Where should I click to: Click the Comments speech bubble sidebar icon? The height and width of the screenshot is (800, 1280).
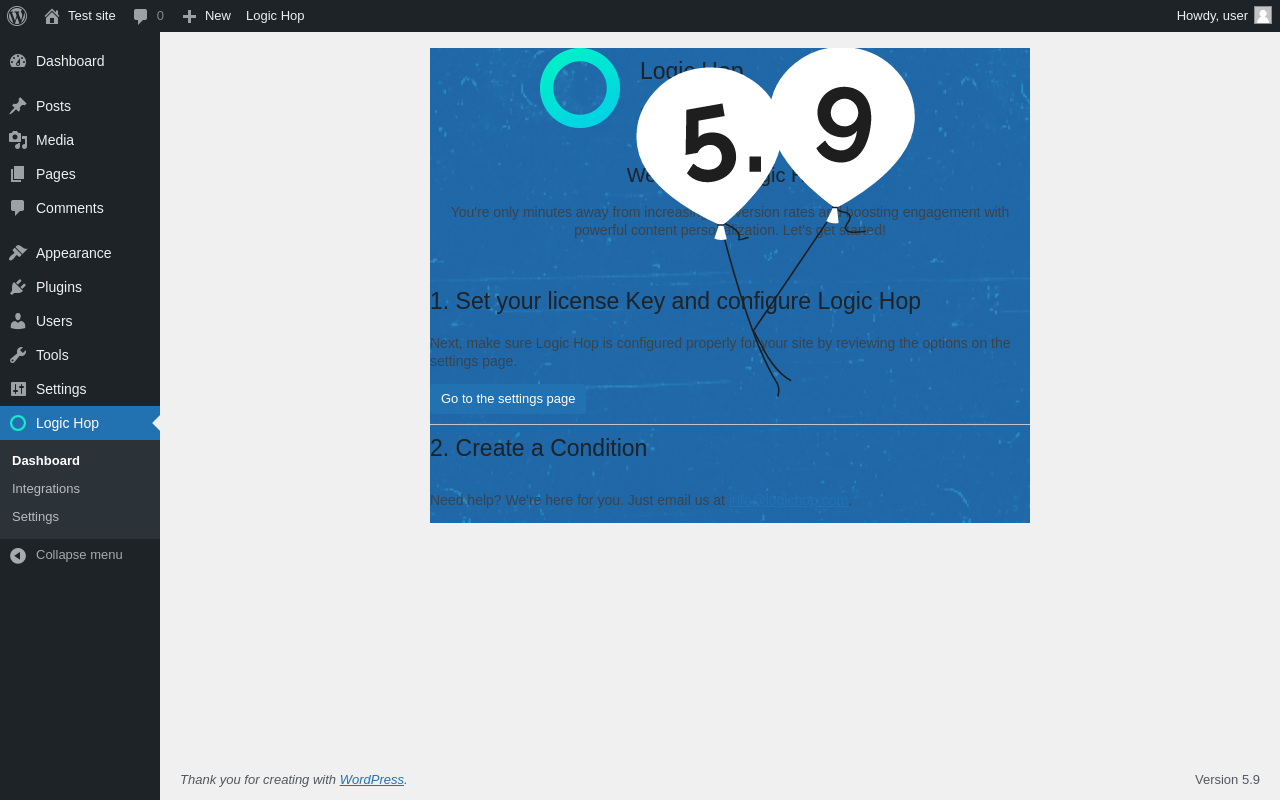point(18,208)
